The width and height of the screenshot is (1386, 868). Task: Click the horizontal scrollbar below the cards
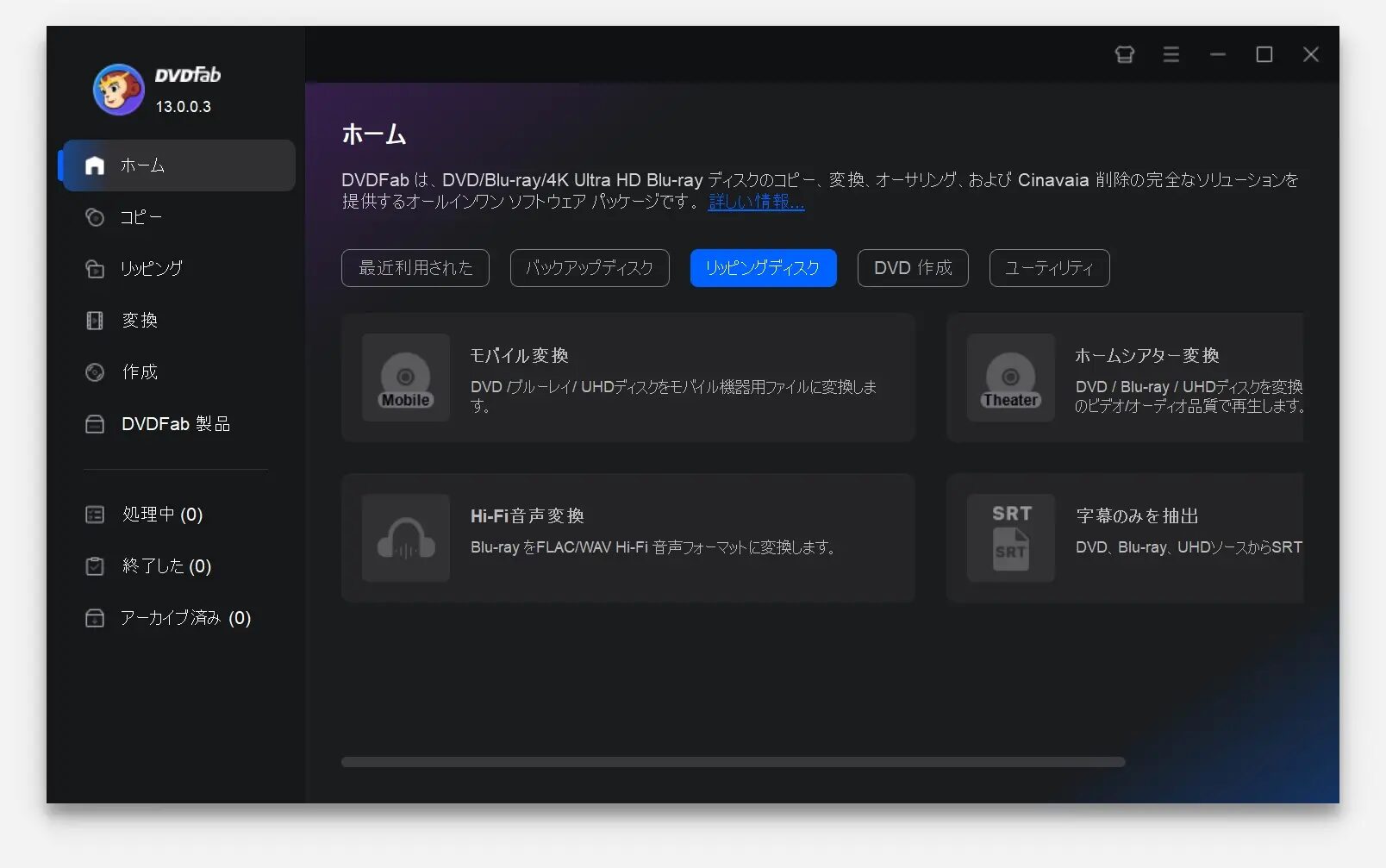coord(733,762)
